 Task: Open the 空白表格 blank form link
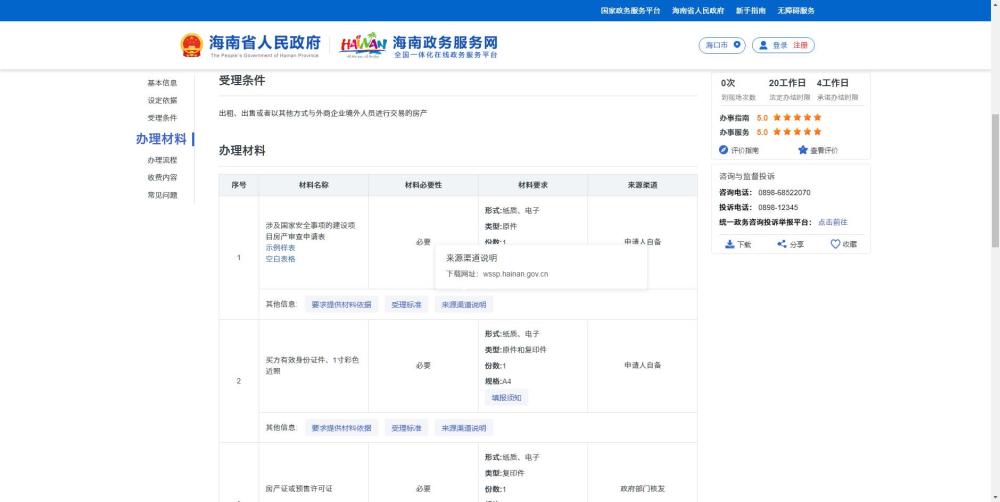click(x=281, y=259)
